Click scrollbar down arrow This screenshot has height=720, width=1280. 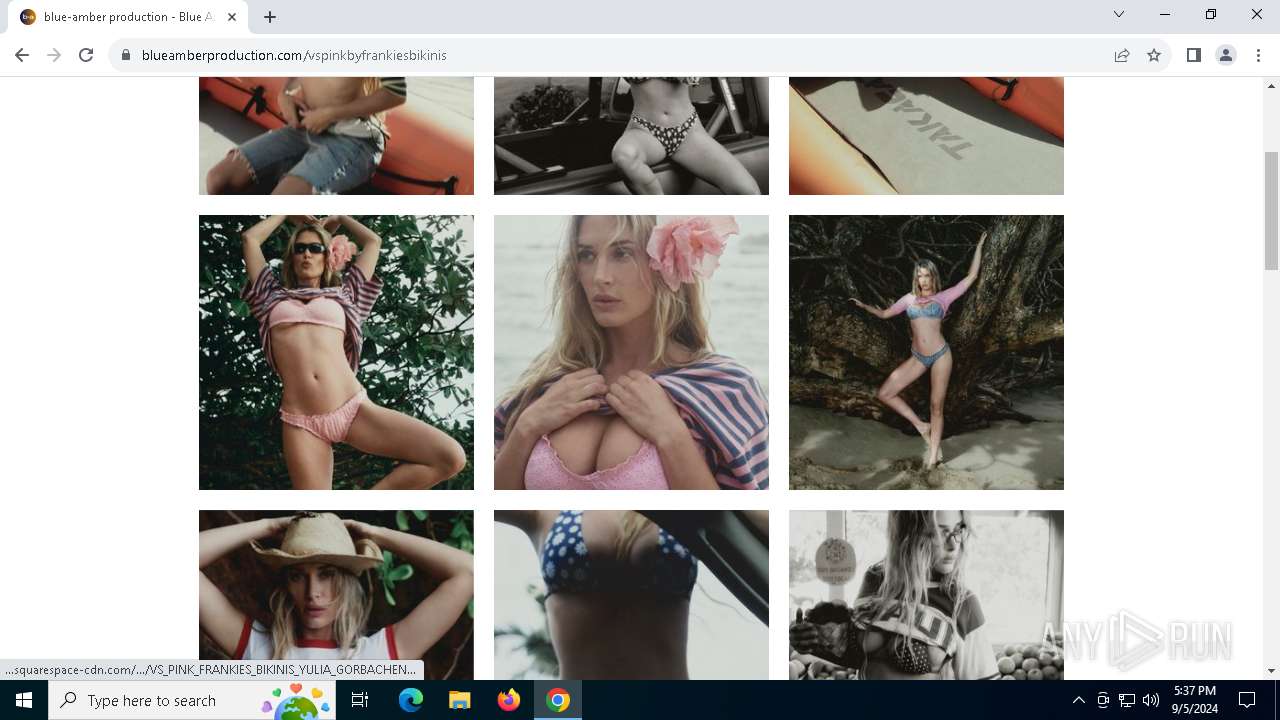point(1271,671)
